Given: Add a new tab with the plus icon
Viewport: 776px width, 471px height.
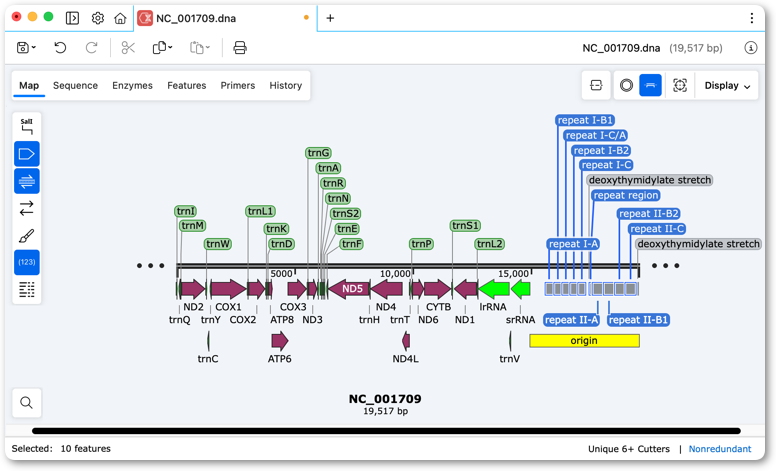Looking at the screenshot, I should click(x=330, y=18).
